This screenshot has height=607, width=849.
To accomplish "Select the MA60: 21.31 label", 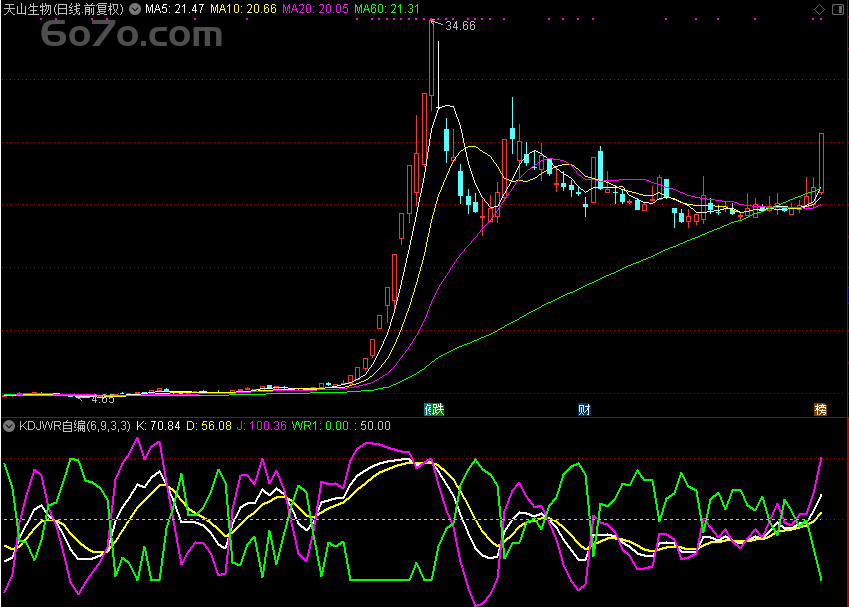I will click(x=387, y=9).
